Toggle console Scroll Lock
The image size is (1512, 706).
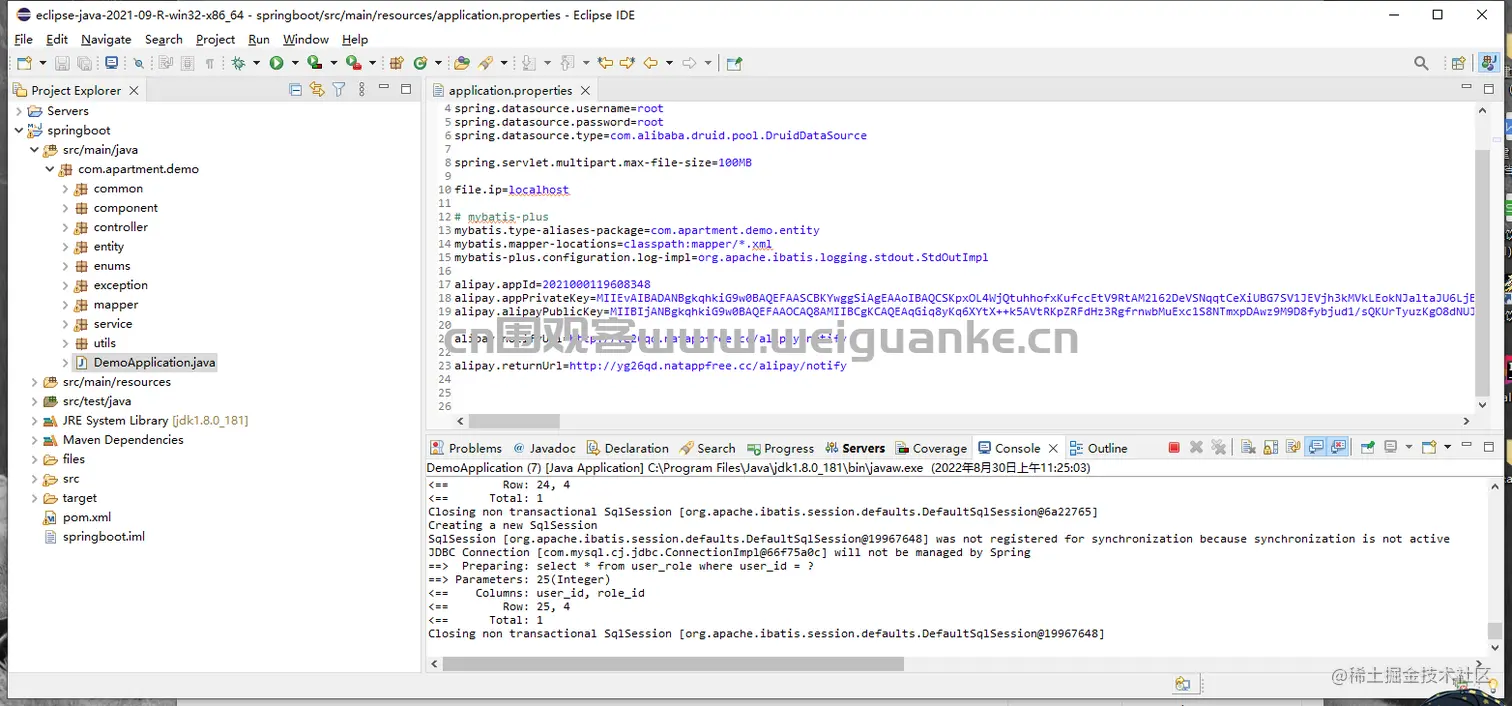coord(1271,448)
